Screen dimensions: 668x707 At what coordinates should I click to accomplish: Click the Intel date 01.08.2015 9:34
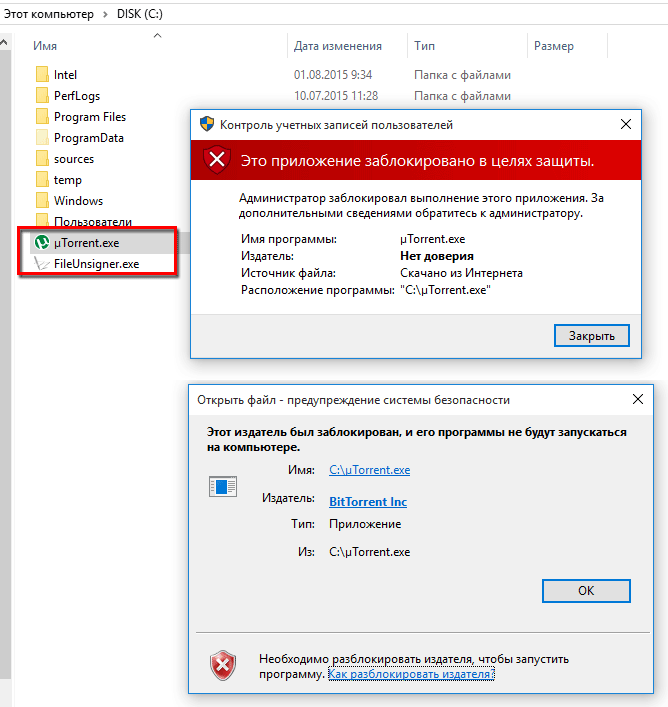click(333, 75)
